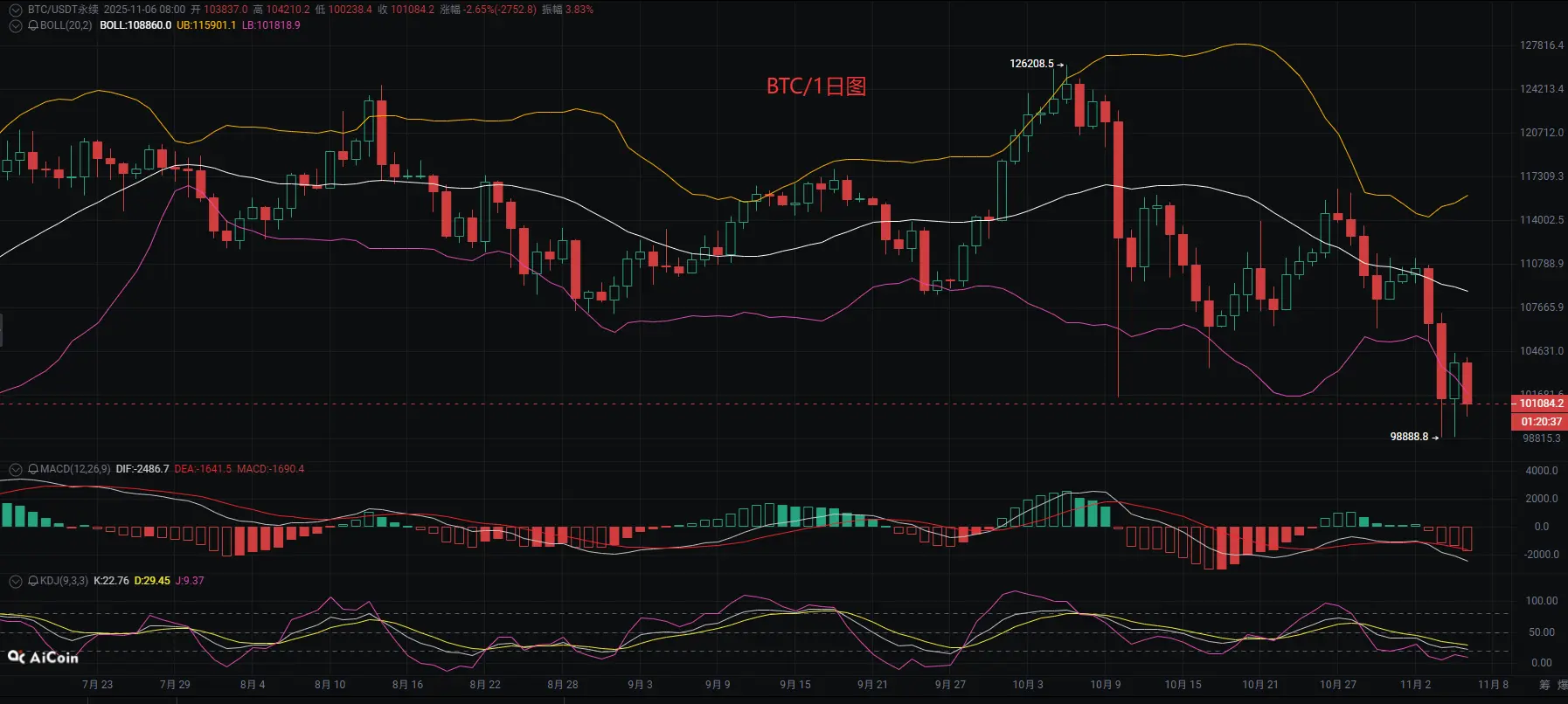
Task: Click the BOLL:108860.0 midline value
Action: coord(135,25)
